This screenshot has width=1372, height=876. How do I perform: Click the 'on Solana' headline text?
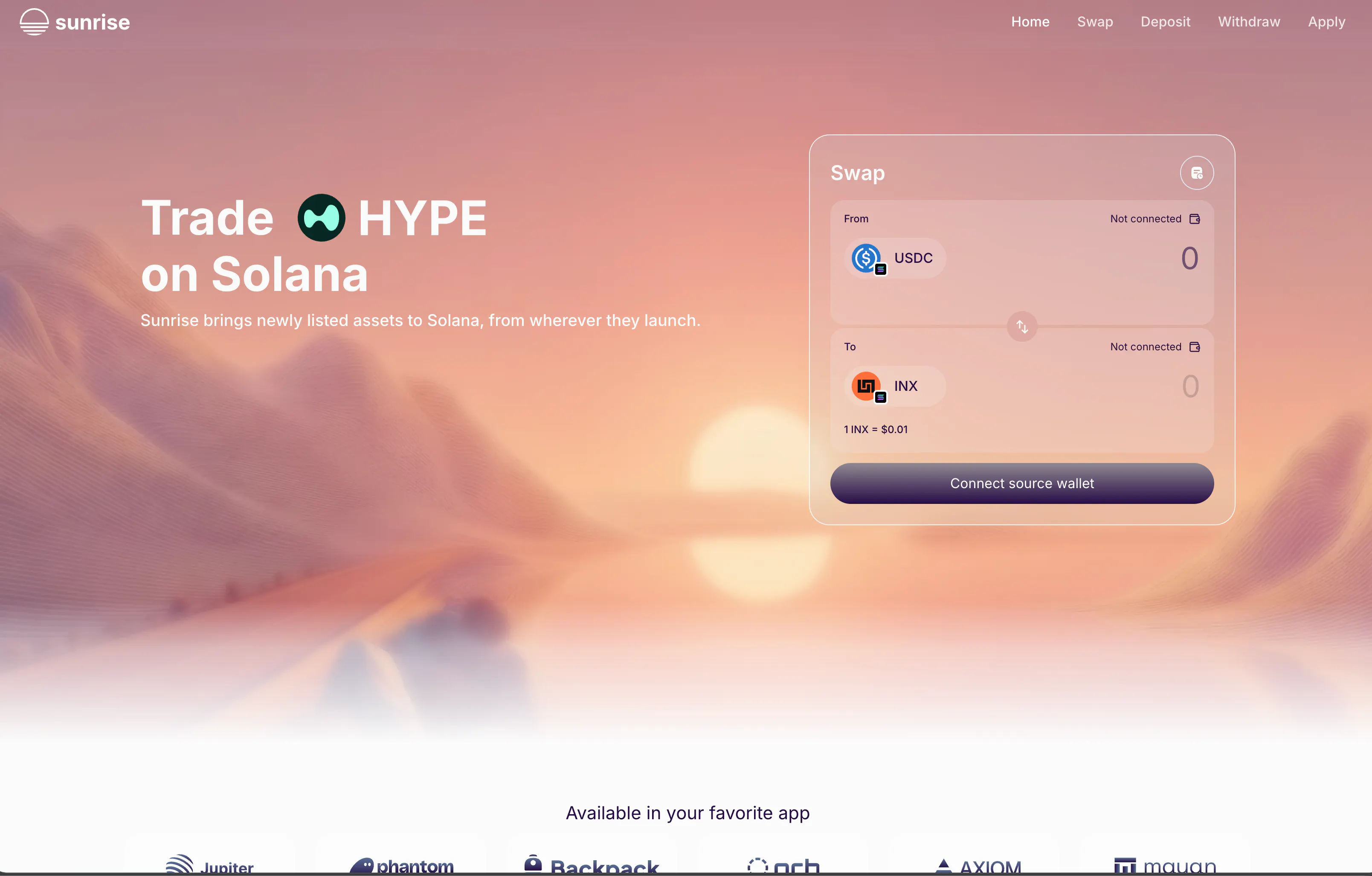[x=254, y=274]
